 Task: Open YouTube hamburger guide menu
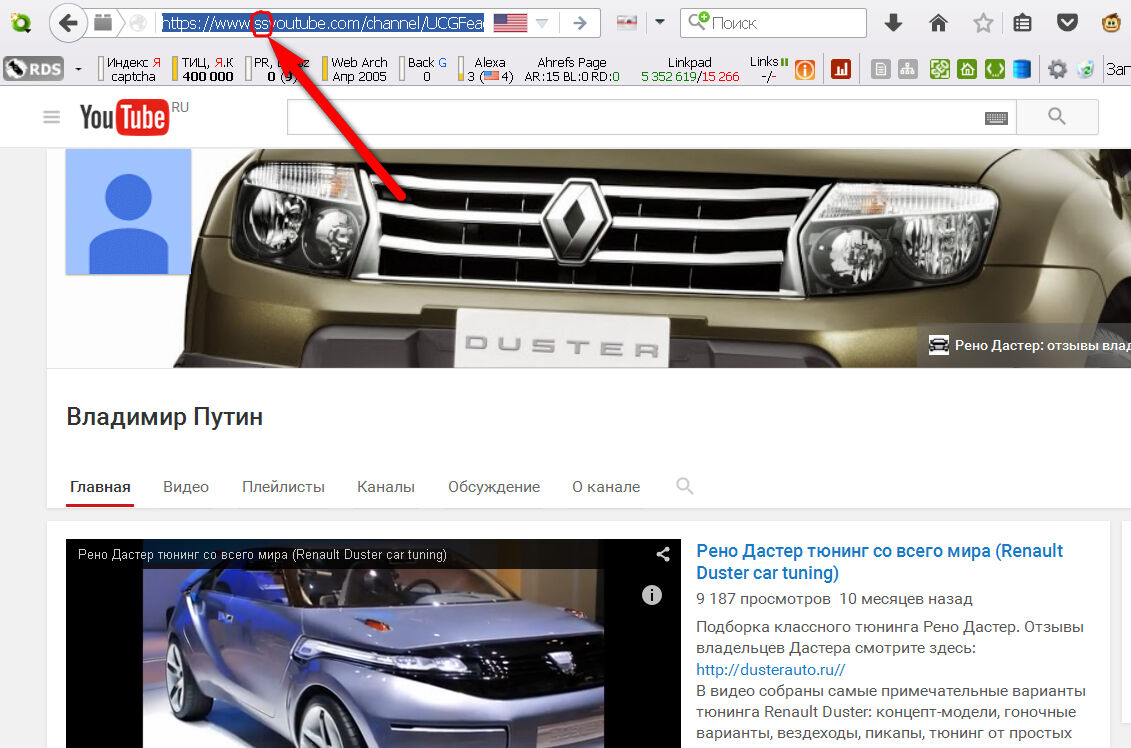tap(52, 117)
